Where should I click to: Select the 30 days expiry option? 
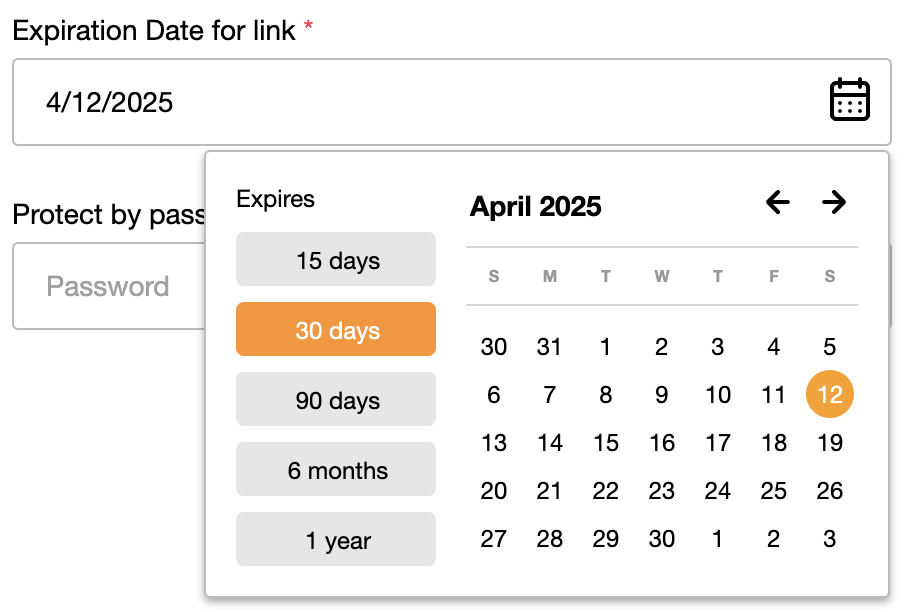coord(336,329)
